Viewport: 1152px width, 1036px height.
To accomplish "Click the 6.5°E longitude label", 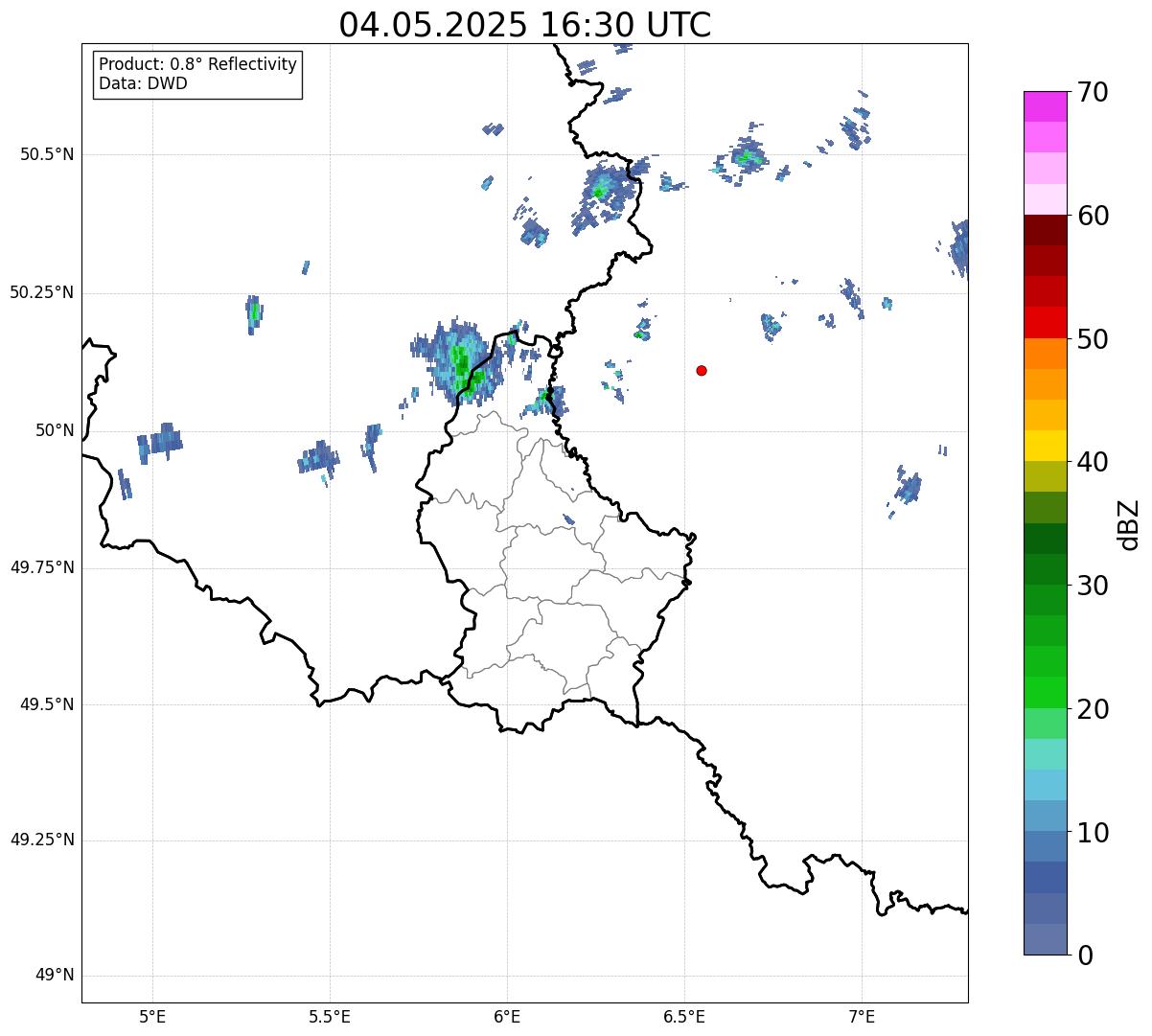I will [684, 1017].
